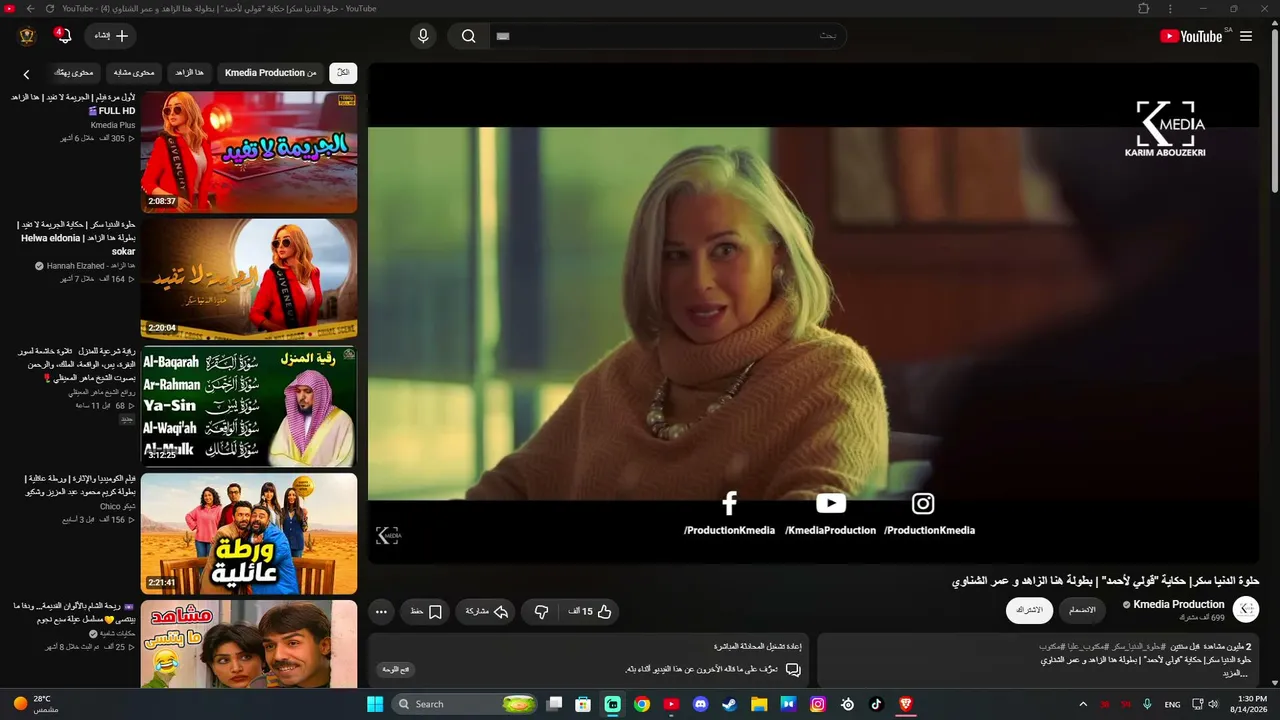Open the notifications bell
The image size is (1280, 720).
(x=64, y=36)
